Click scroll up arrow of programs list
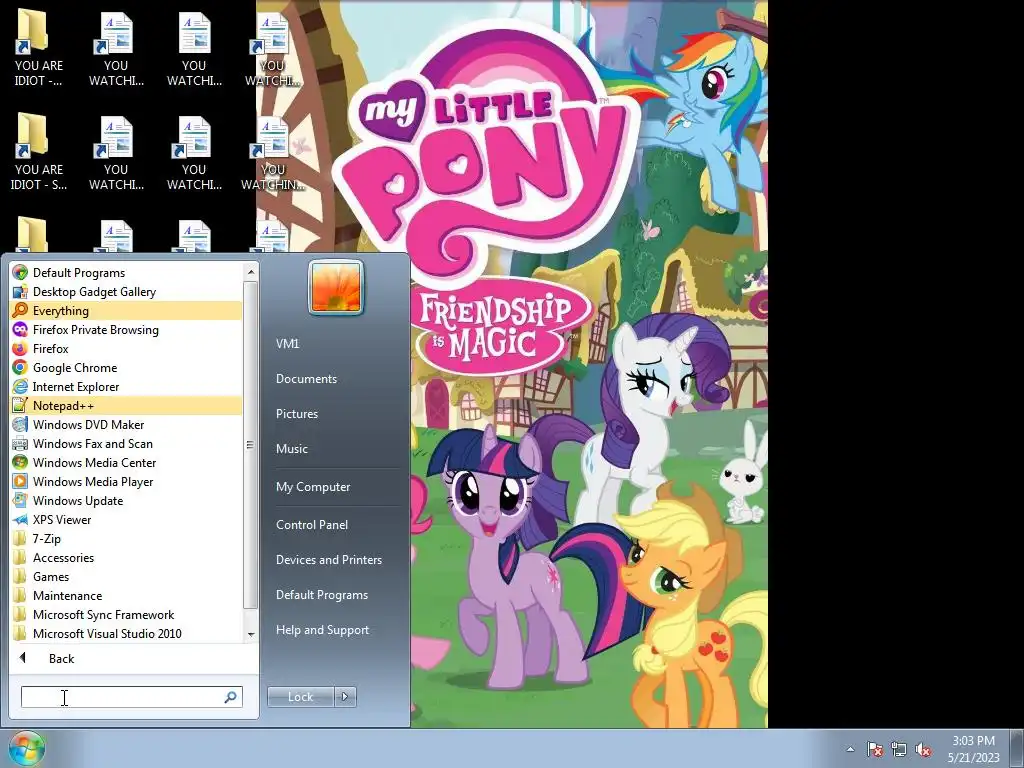Image resolution: width=1024 pixels, height=768 pixels. (251, 272)
